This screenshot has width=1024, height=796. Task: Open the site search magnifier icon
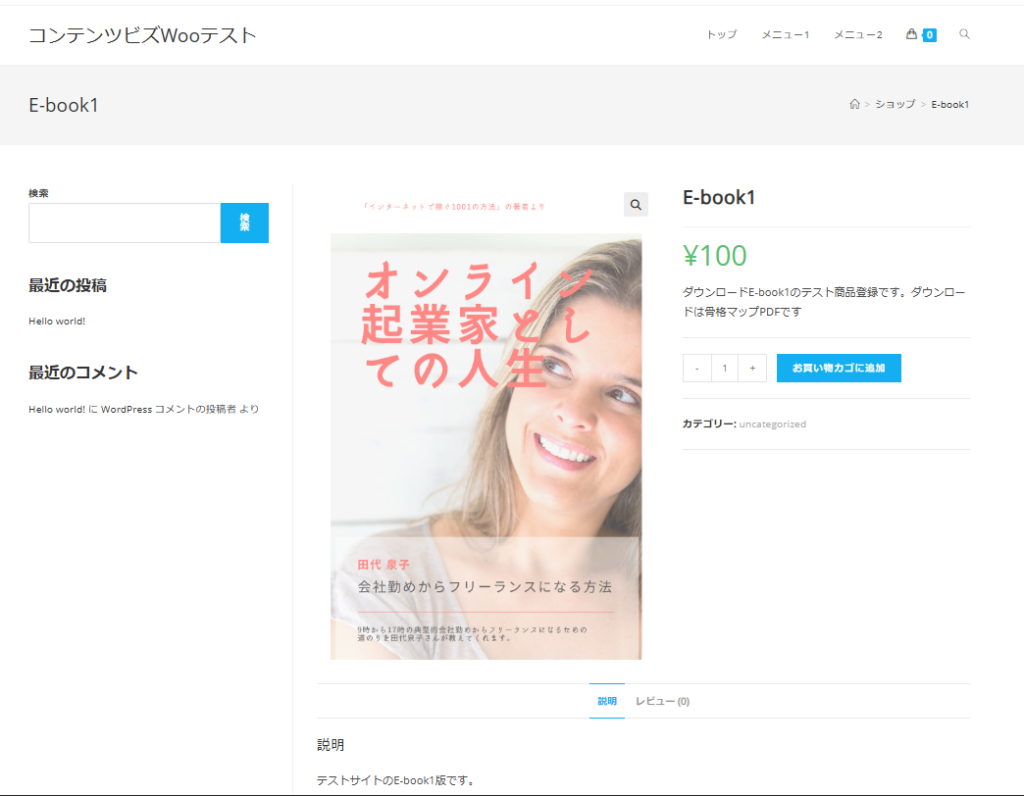tap(963, 33)
